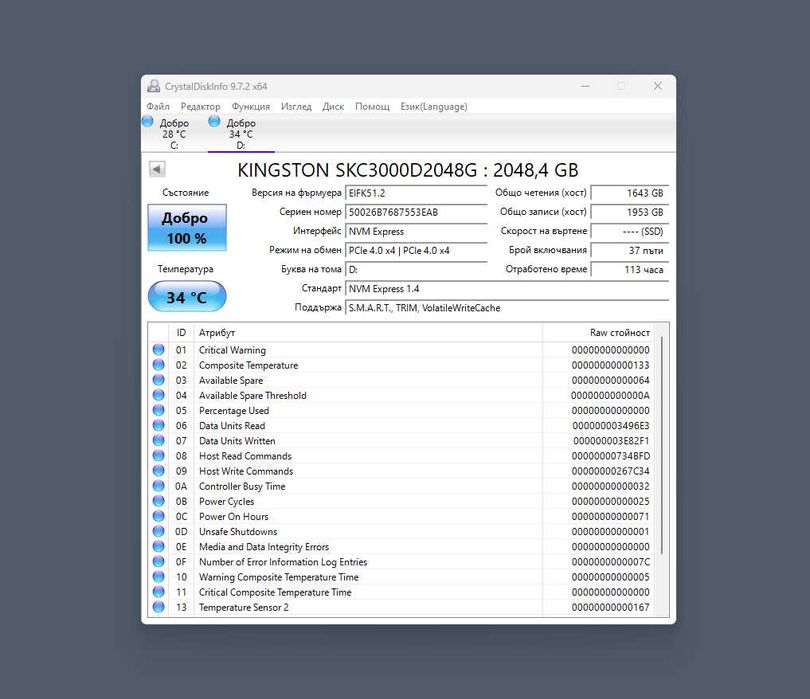
Task: Click status orb for Host Write Commands
Action: pyautogui.click(x=159, y=471)
